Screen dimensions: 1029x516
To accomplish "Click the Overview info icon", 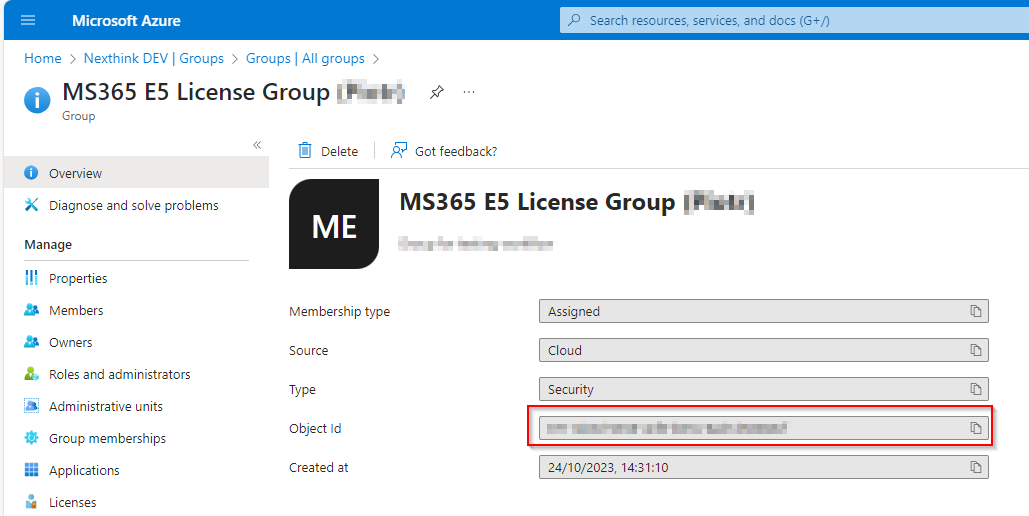I will tap(31, 173).
